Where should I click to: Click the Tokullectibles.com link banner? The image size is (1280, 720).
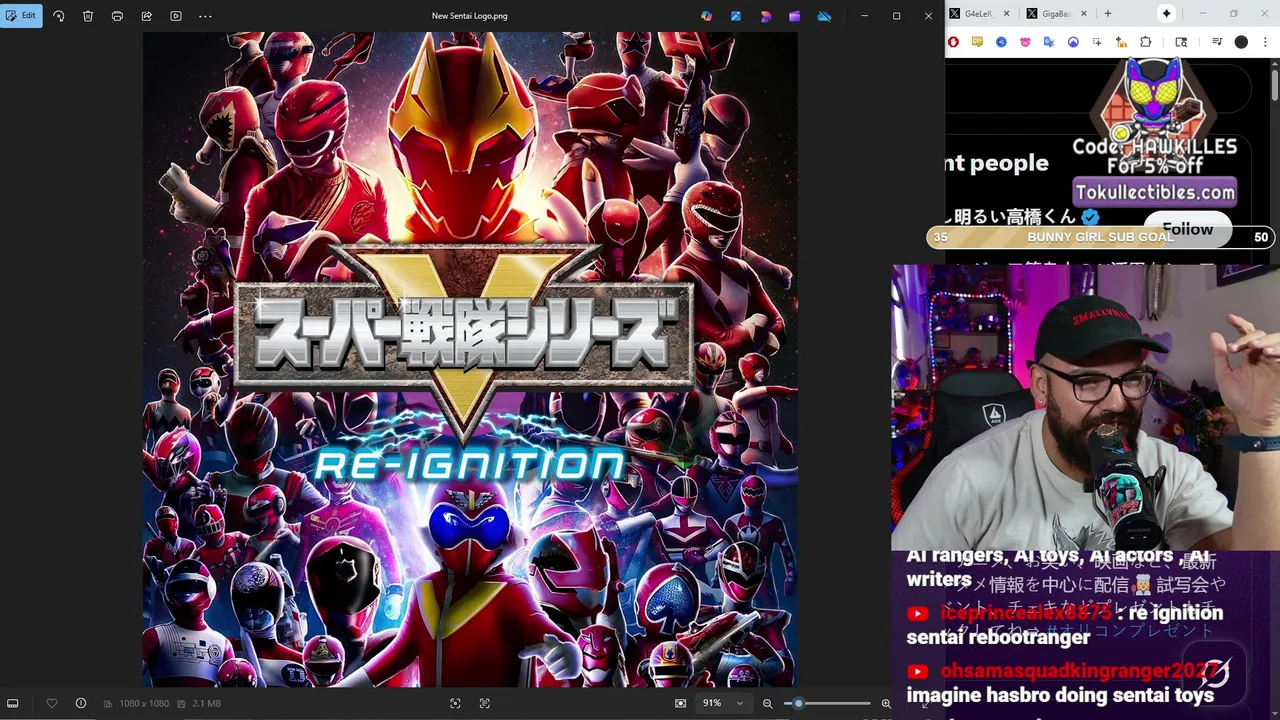click(1155, 192)
